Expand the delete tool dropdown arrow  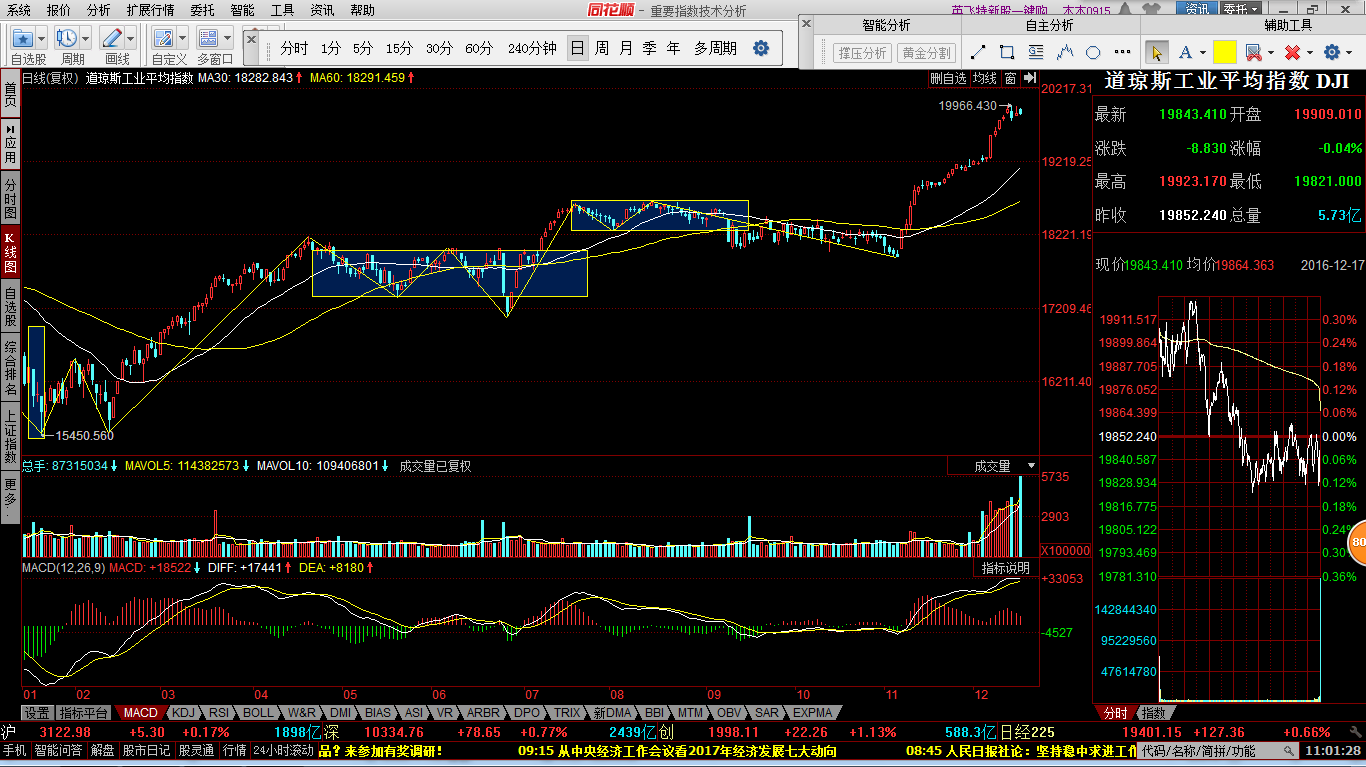pos(1309,52)
